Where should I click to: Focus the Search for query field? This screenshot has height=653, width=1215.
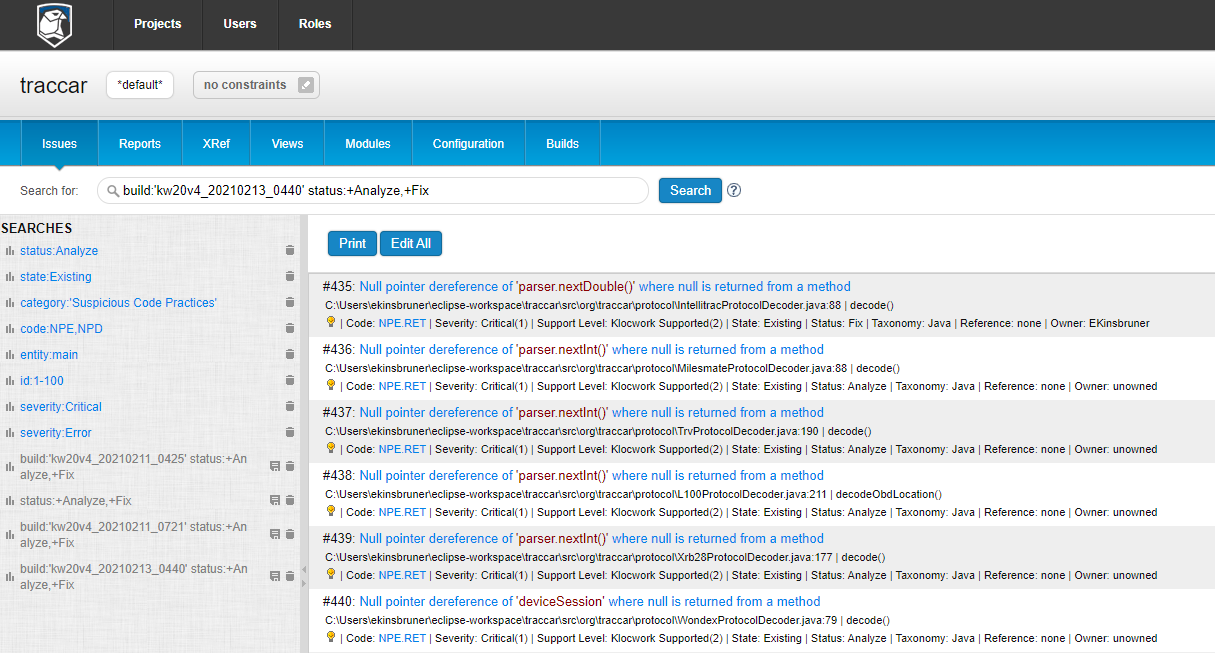click(x=380, y=190)
